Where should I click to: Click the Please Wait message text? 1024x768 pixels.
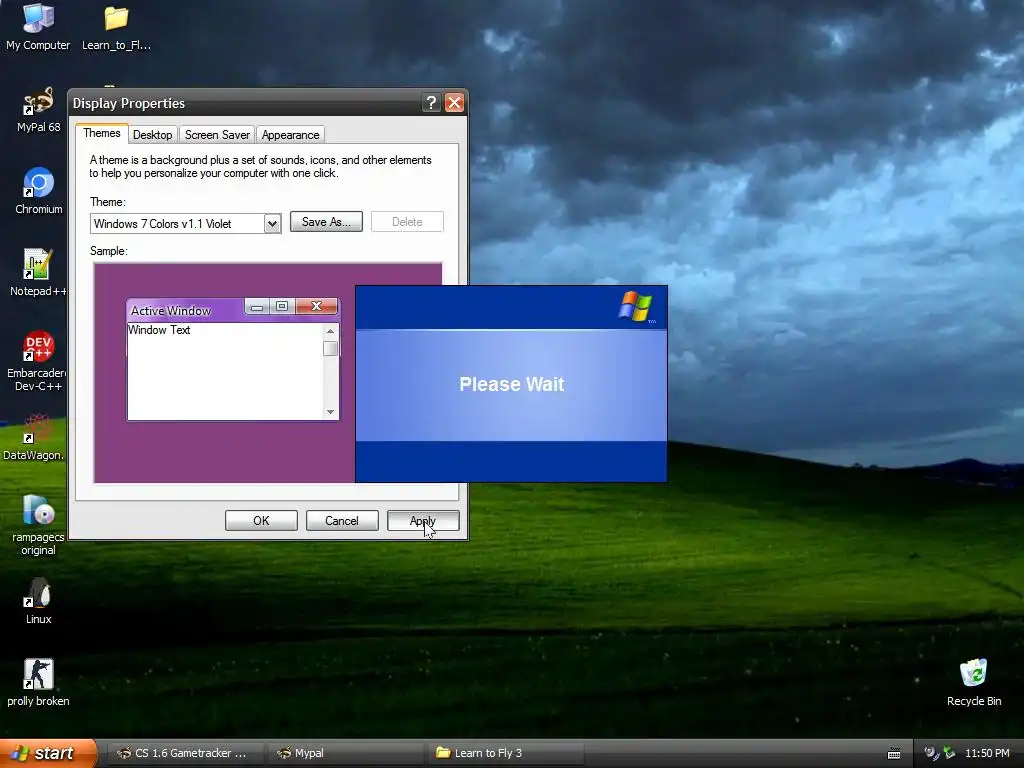pyautogui.click(x=511, y=384)
